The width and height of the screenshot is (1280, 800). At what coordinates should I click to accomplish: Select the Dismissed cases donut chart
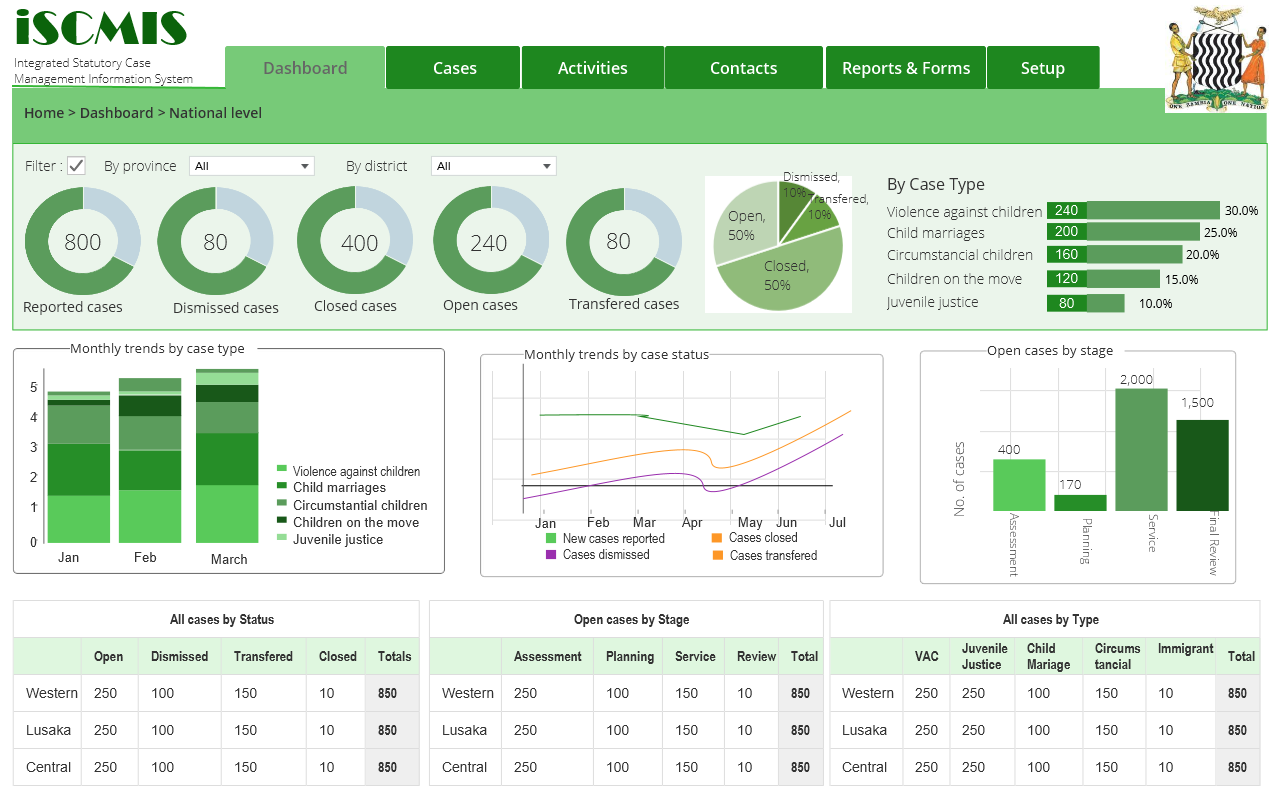(216, 242)
